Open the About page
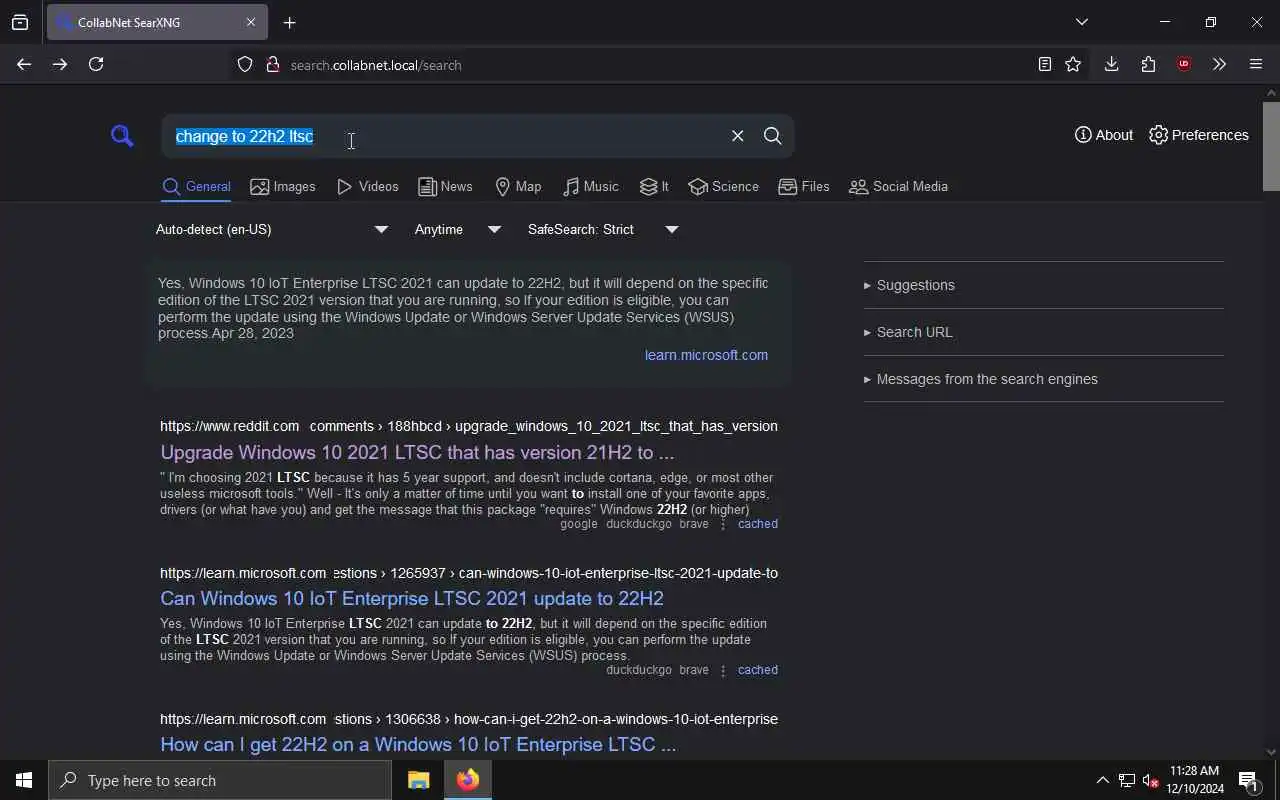The image size is (1280, 800). click(1104, 135)
